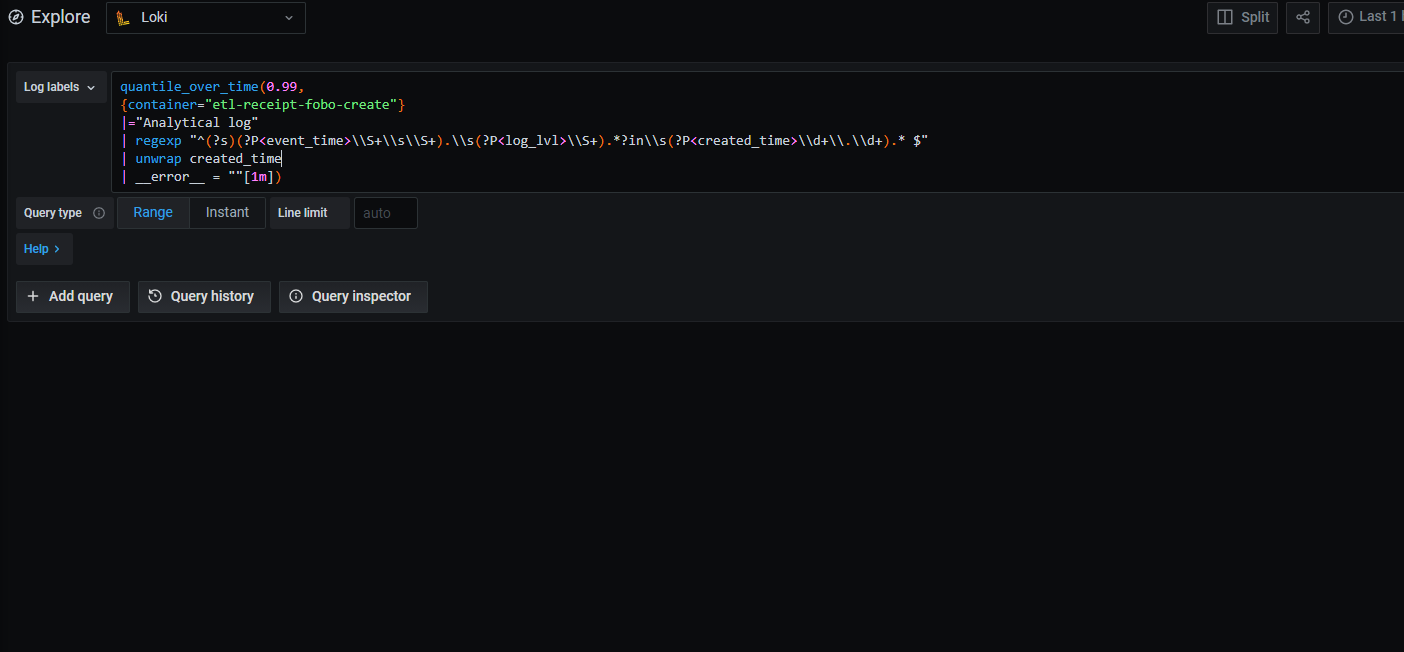The width and height of the screenshot is (1404, 652).
Task: Click the Explore compass icon
Action: tap(16, 17)
